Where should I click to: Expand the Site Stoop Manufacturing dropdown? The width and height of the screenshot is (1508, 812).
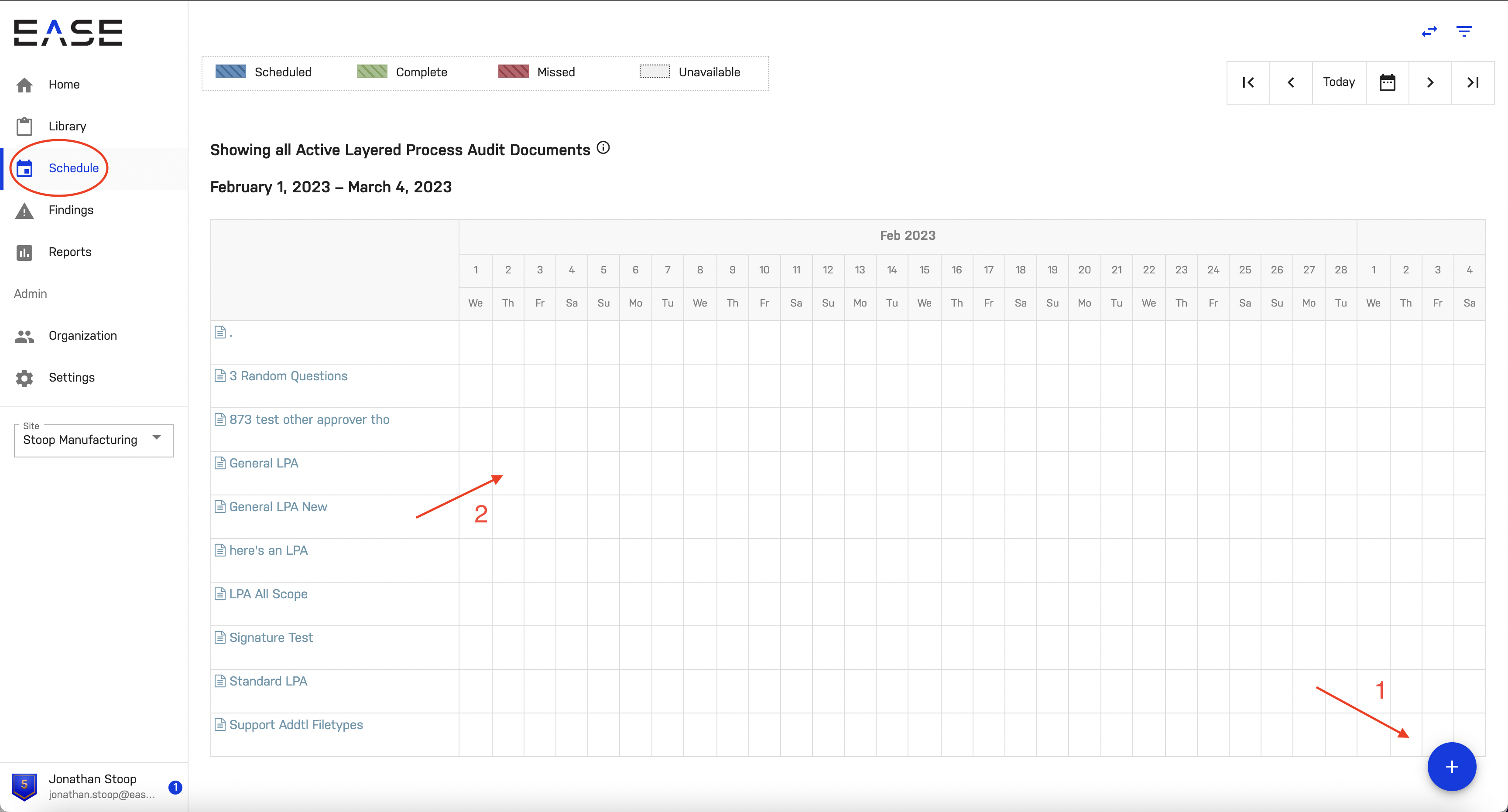click(x=94, y=440)
